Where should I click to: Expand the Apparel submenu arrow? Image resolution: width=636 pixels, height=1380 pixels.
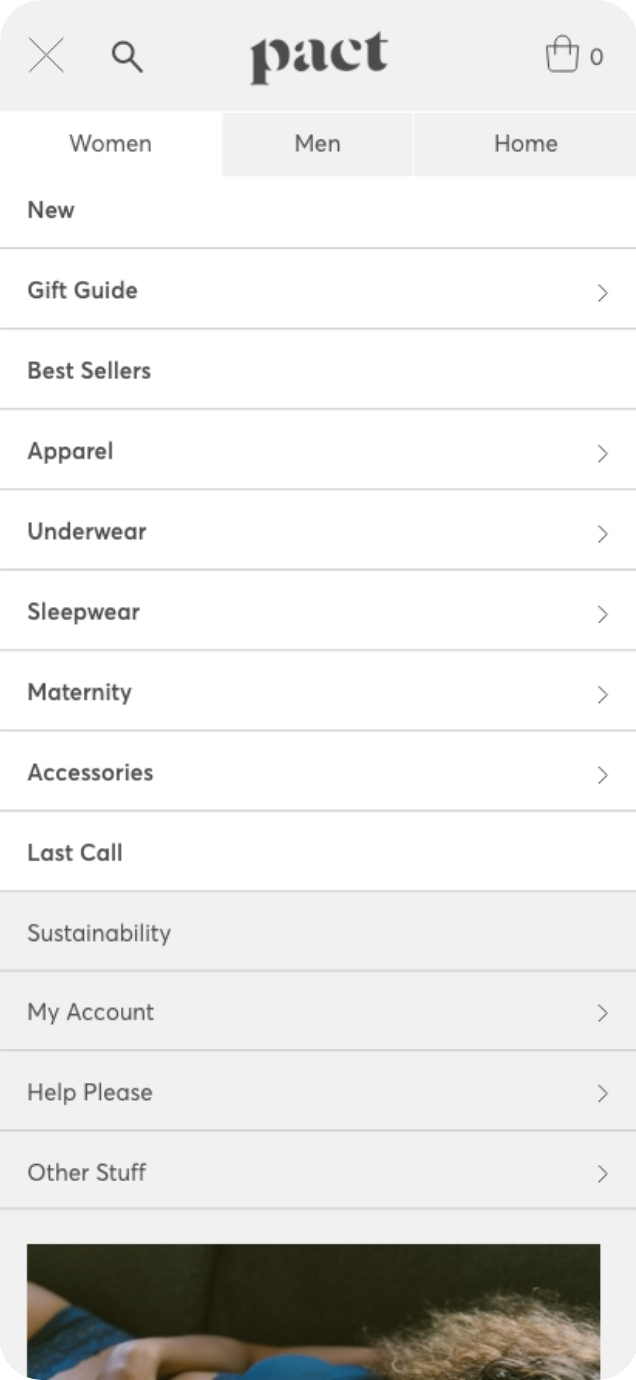[602, 453]
